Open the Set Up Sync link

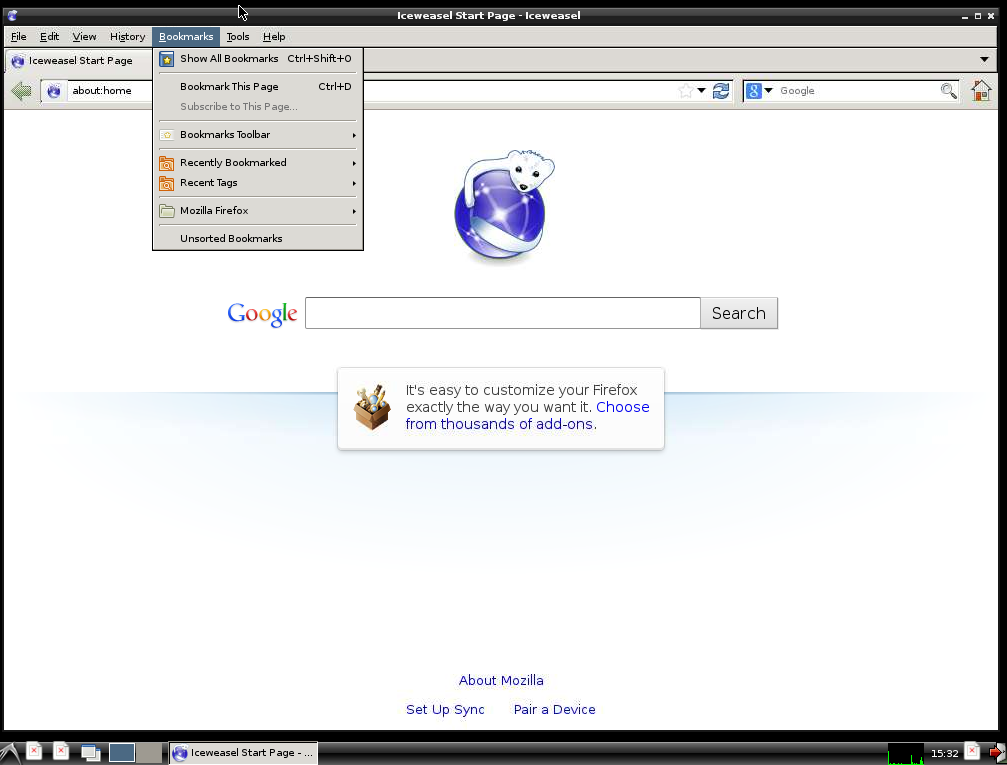point(445,710)
